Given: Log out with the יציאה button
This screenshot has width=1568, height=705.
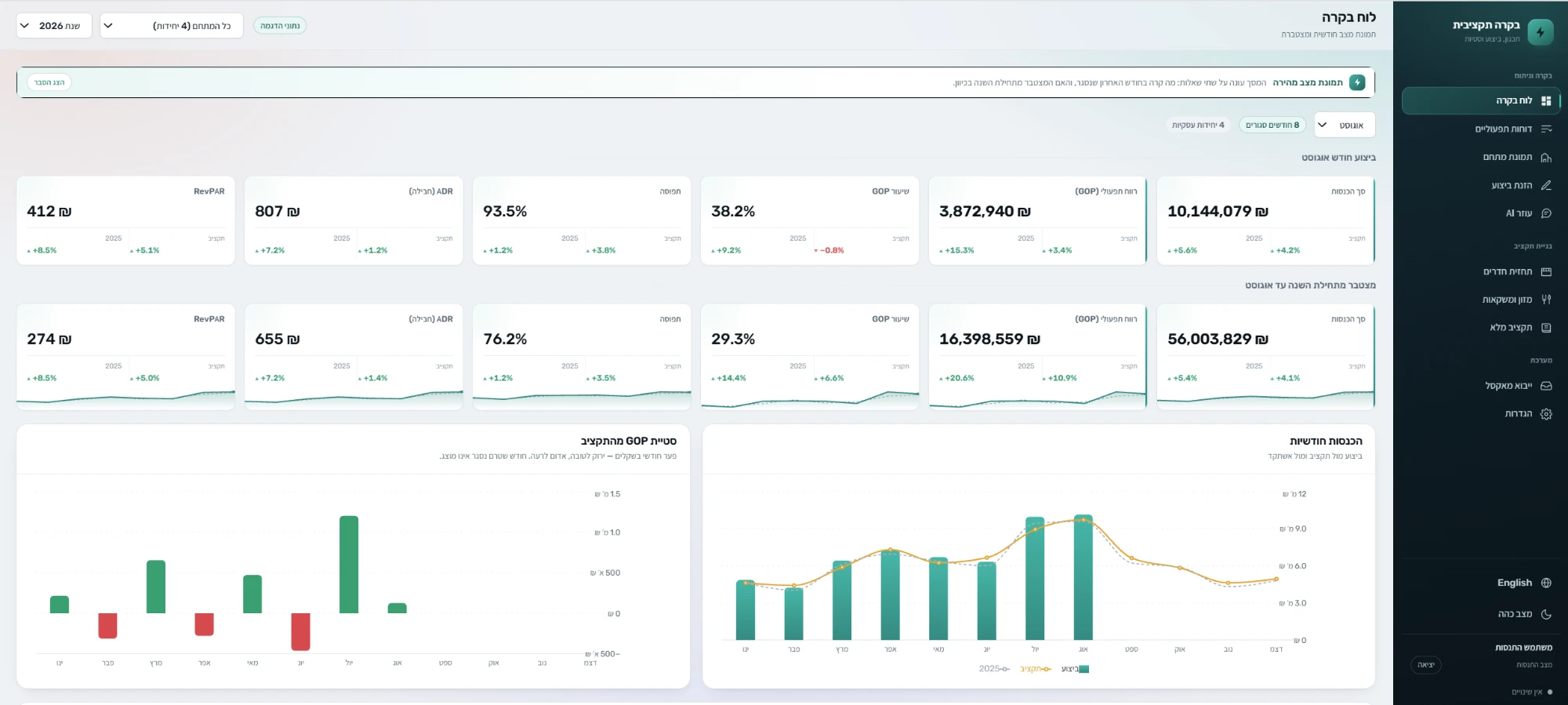Looking at the screenshot, I should [1426, 665].
